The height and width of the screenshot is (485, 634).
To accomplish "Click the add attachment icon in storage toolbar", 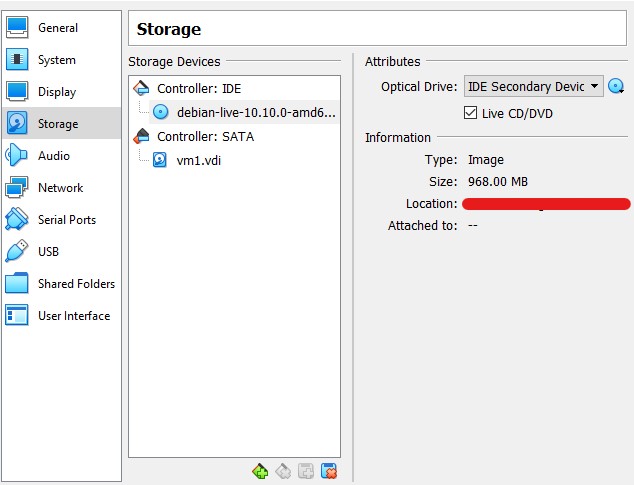I will point(306,471).
